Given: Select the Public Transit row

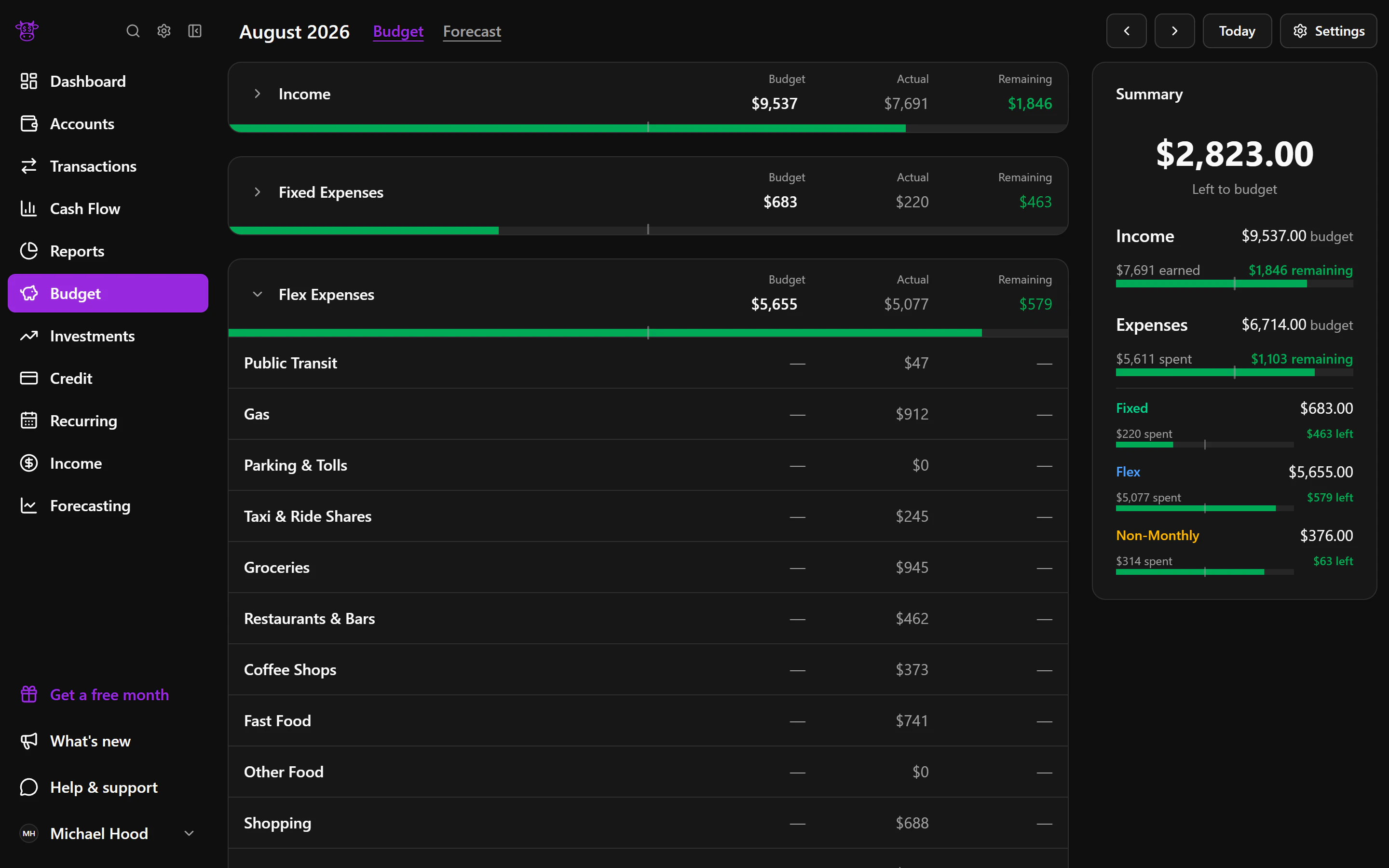Looking at the screenshot, I should click(648, 363).
